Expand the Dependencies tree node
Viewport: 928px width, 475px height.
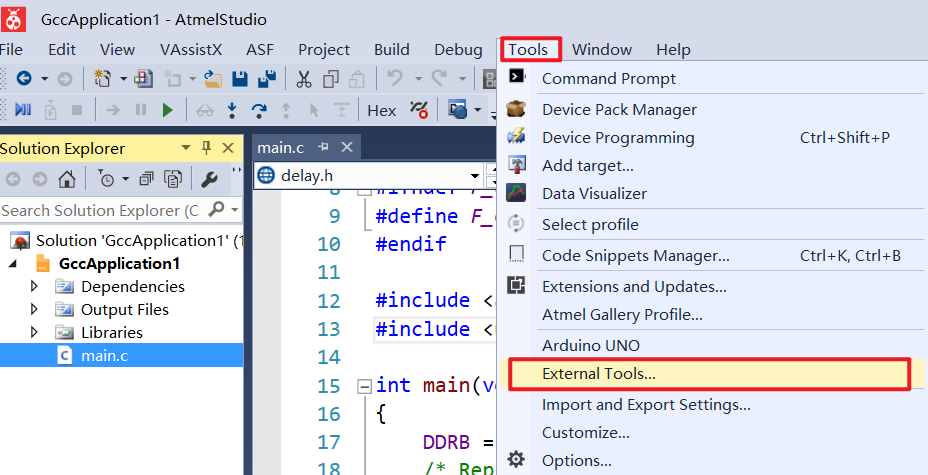coord(34,286)
